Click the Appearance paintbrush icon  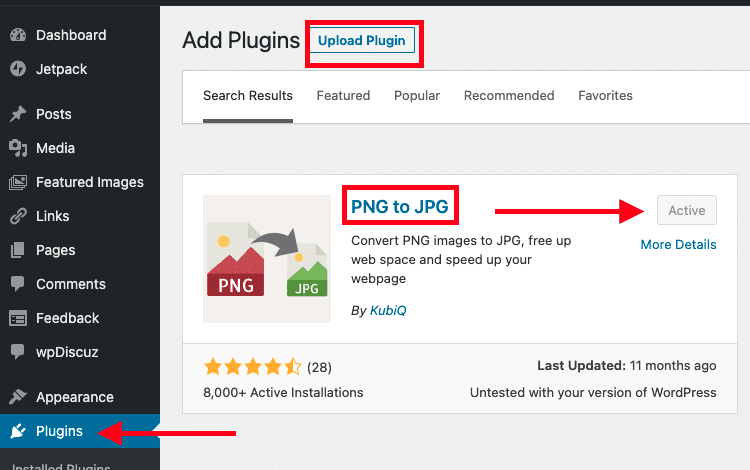coord(18,397)
